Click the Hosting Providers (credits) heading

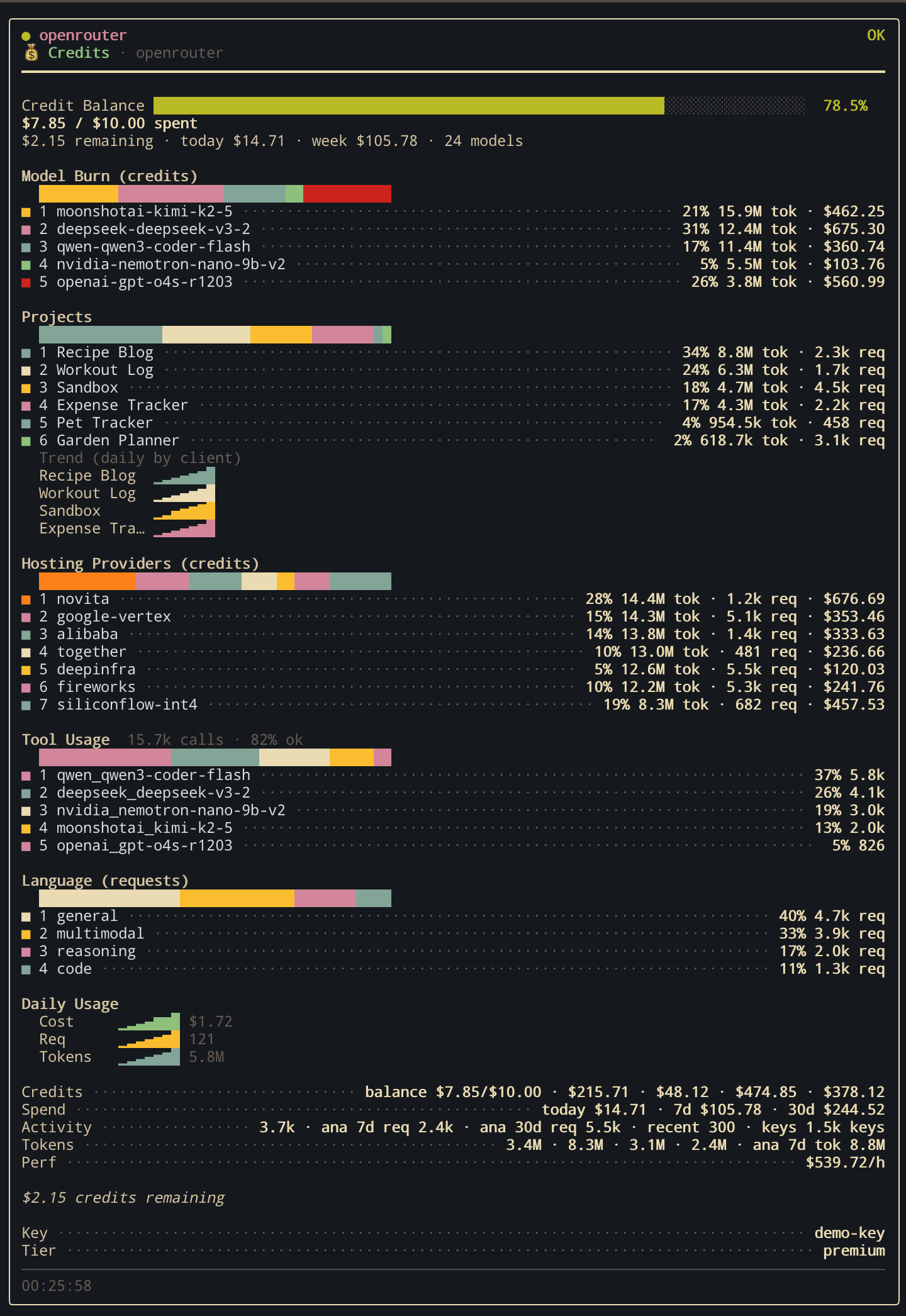tap(140, 564)
